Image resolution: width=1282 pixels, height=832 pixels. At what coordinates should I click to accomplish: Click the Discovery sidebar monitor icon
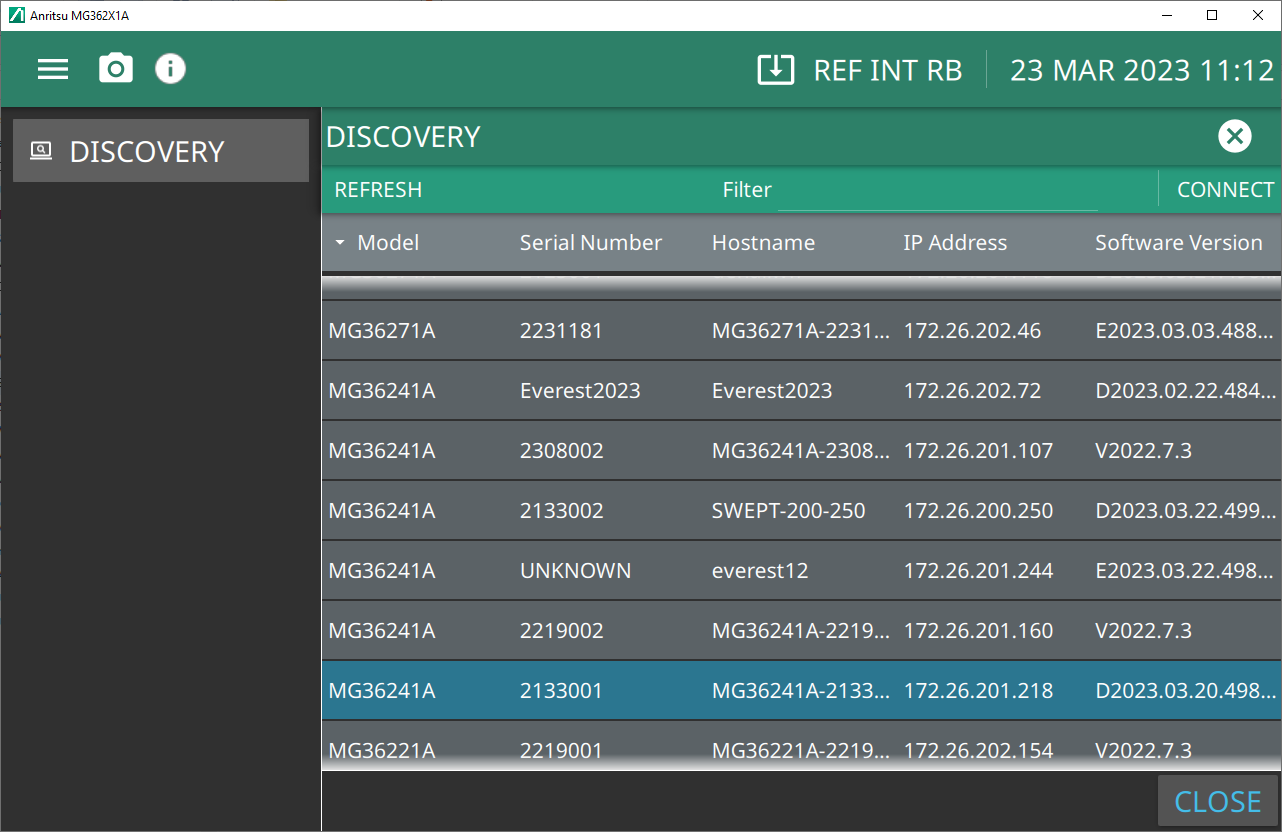click(x=41, y=151)
